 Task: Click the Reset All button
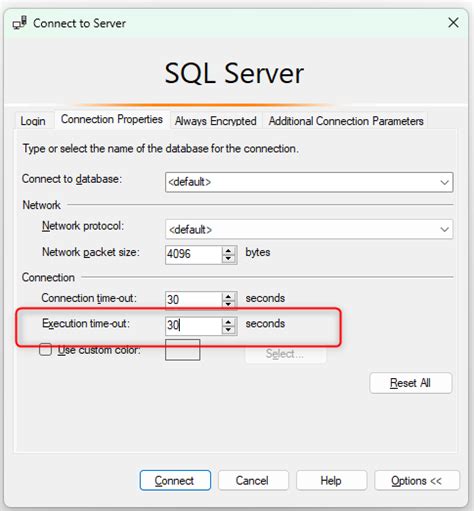click(x=411, y=383)
